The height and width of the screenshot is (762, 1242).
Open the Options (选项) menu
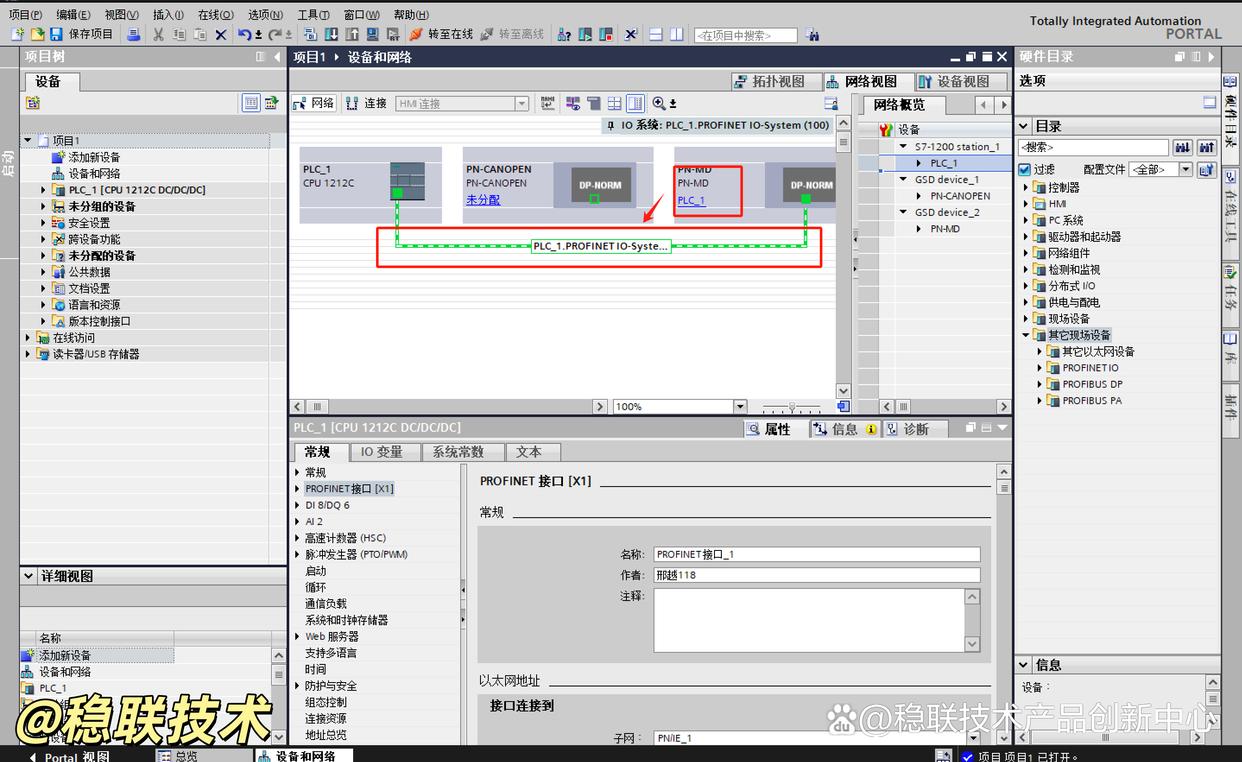click(x=265, y=14)
